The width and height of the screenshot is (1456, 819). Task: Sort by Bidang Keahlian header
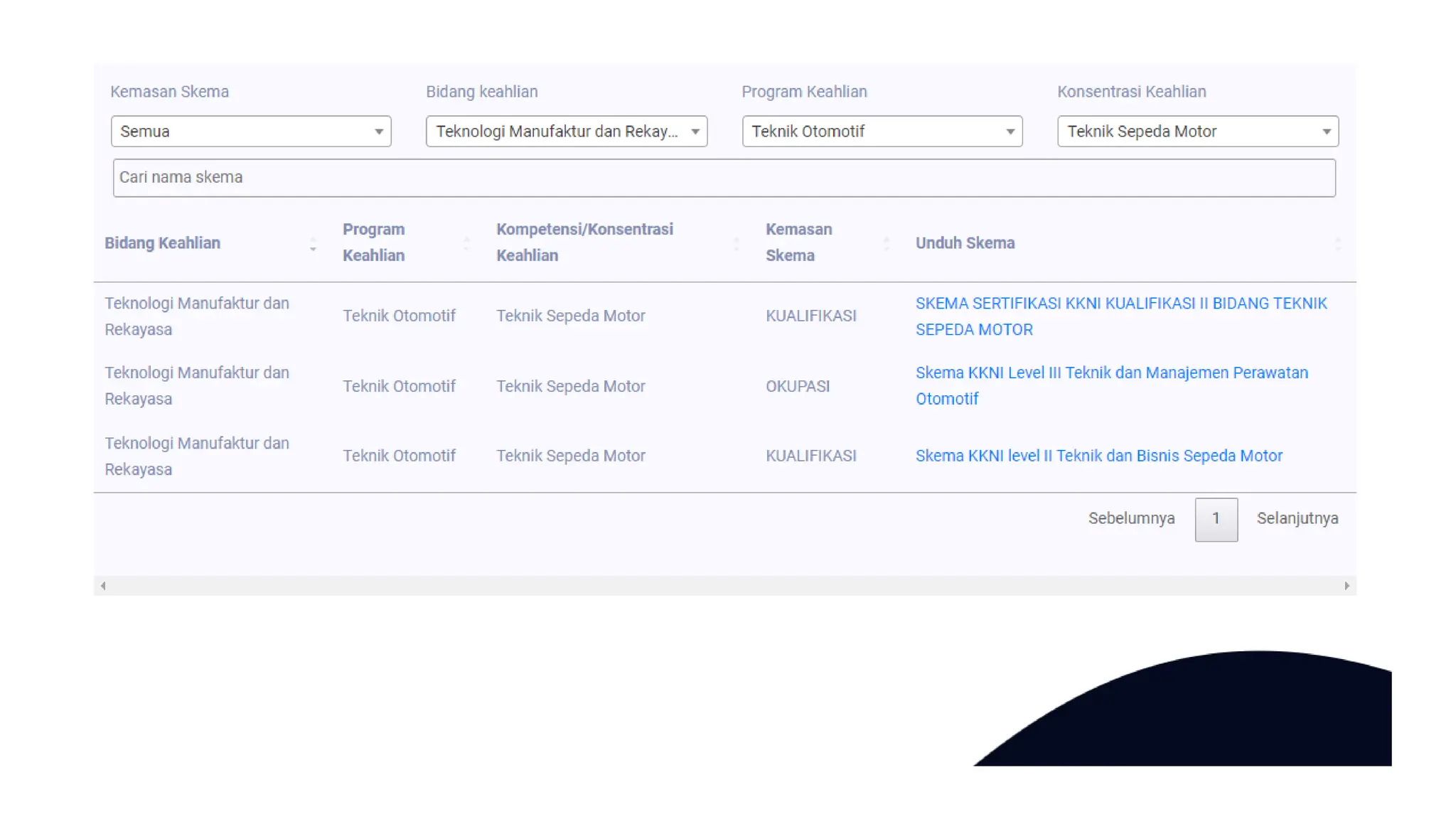point(163,243)
